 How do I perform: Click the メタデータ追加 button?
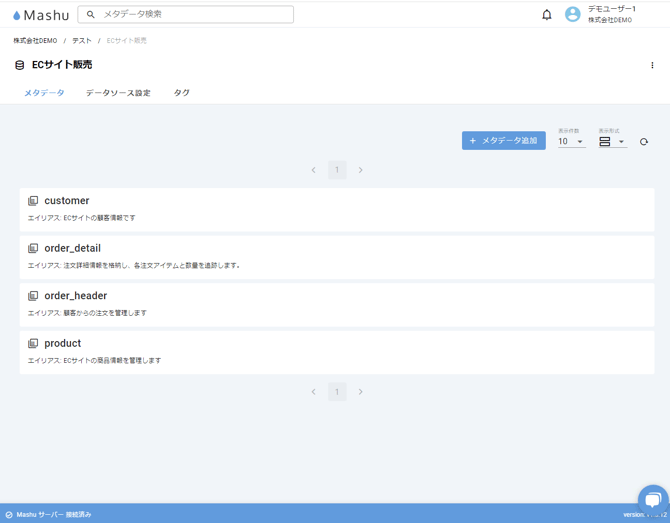tap(503, 141)
